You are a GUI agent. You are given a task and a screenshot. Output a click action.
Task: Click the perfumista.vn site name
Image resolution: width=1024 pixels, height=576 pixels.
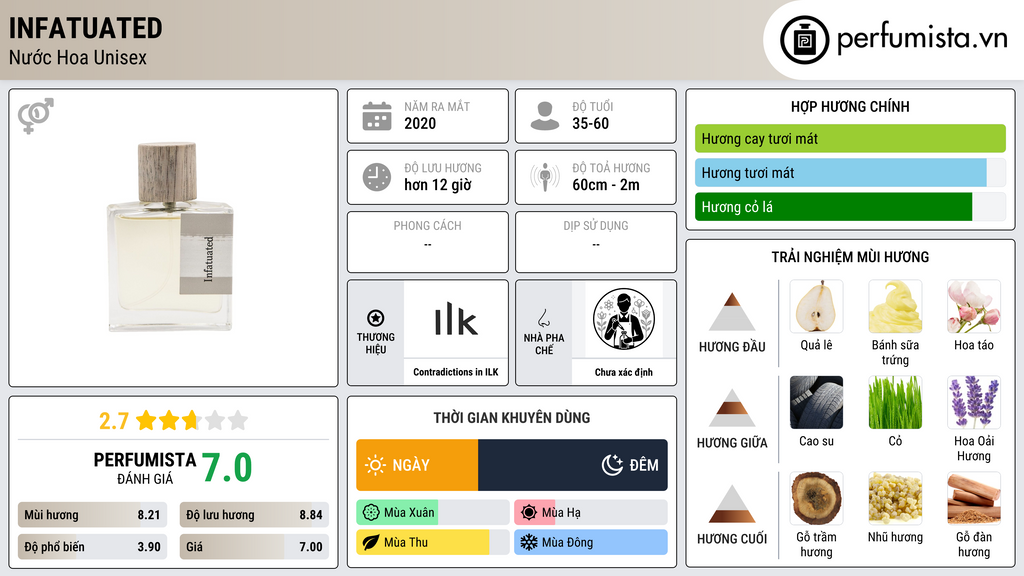pyautogui.click(x=922, y=38)
